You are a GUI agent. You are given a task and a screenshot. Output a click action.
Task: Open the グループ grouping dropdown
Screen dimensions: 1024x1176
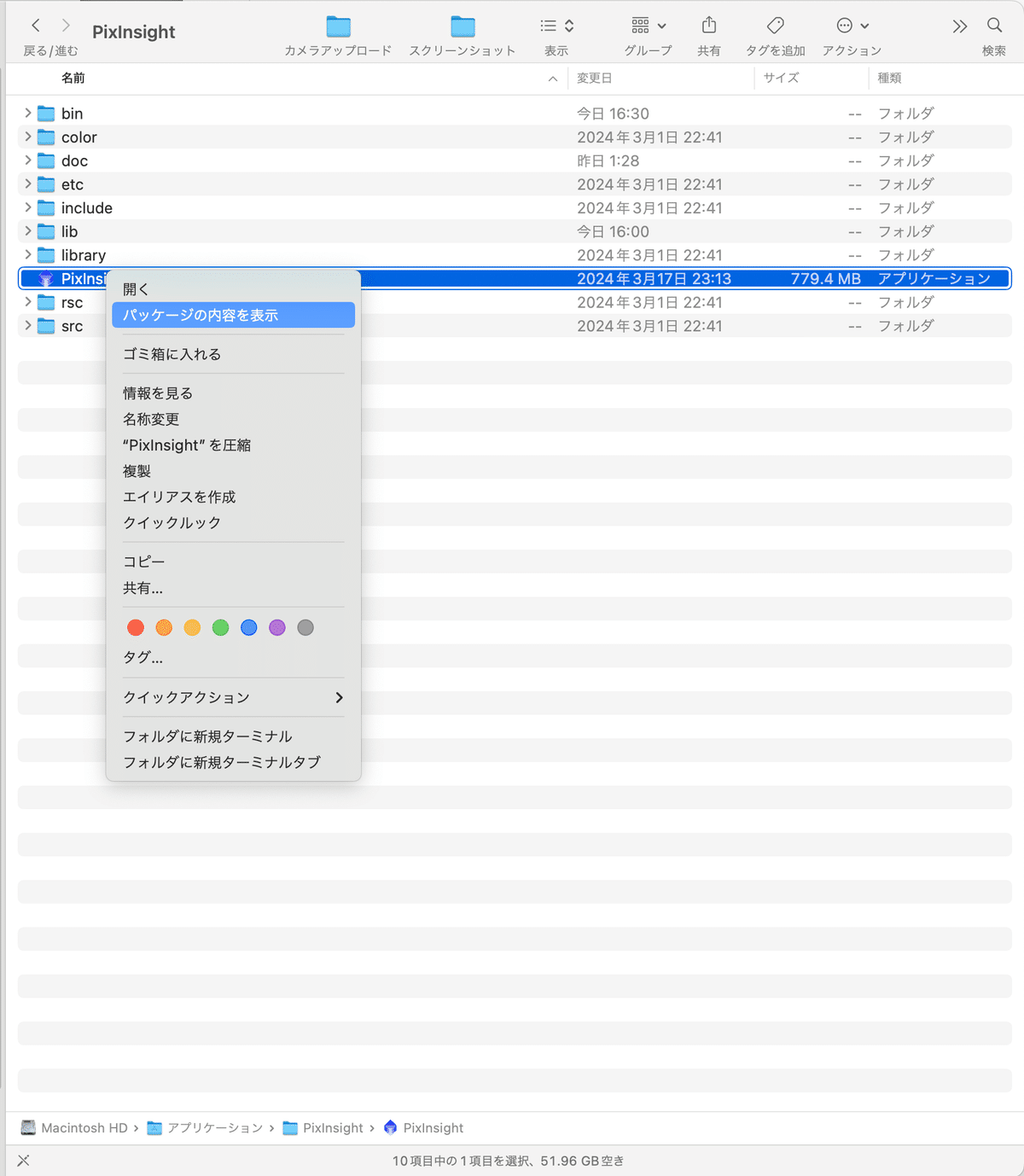click(649, 26)
